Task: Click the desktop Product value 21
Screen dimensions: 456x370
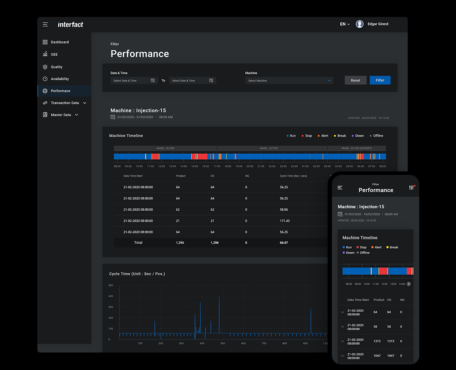Action: click(178, 221)
